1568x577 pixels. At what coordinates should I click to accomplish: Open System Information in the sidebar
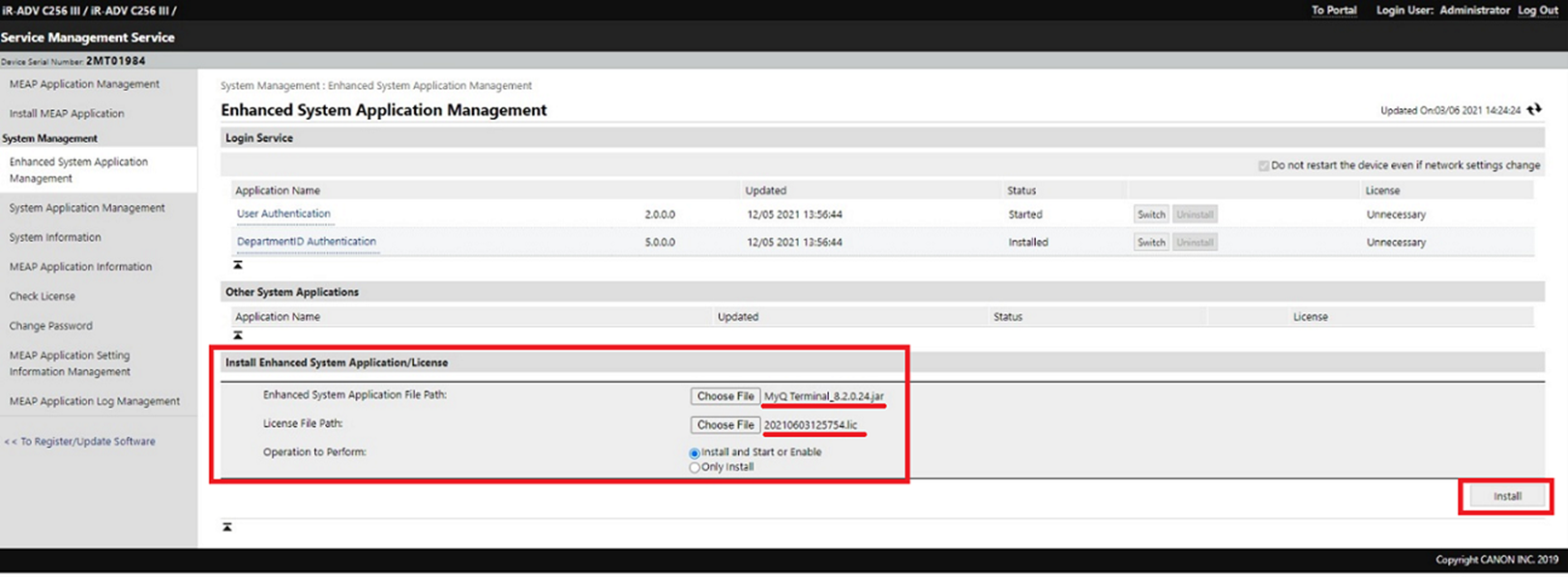[55, 237]
